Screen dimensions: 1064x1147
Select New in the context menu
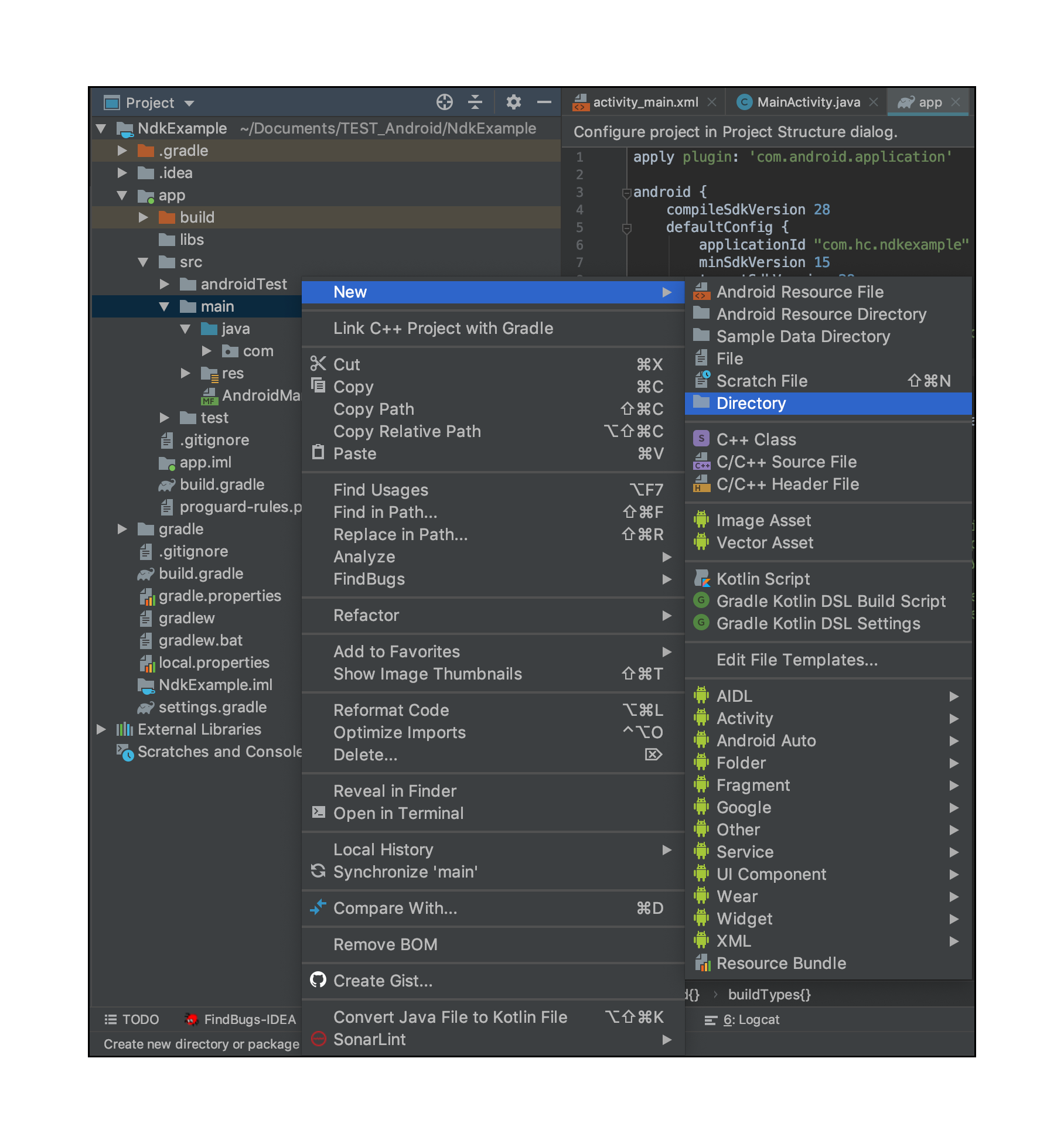pyautogui.click(x=493, y=292)
